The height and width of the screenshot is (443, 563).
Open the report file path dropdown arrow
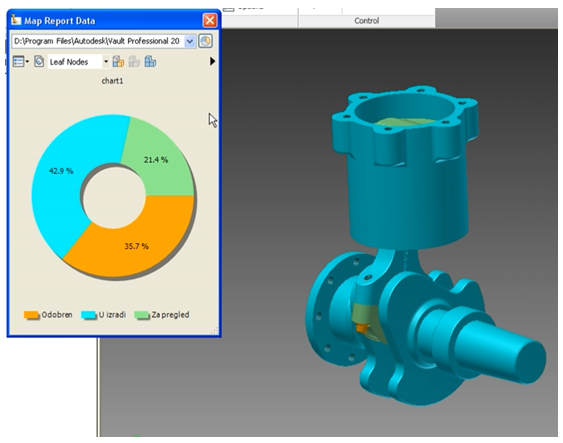(x=190, y=42)
